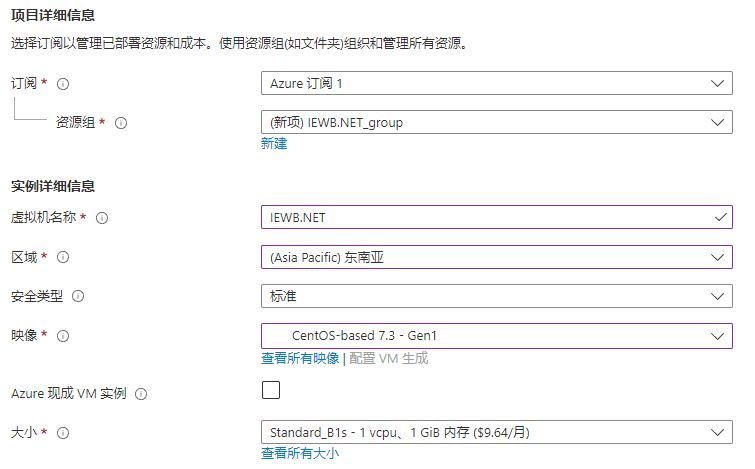Click the info icon next to 区域
The image size is (755, 469).
[x=63, y=257]
